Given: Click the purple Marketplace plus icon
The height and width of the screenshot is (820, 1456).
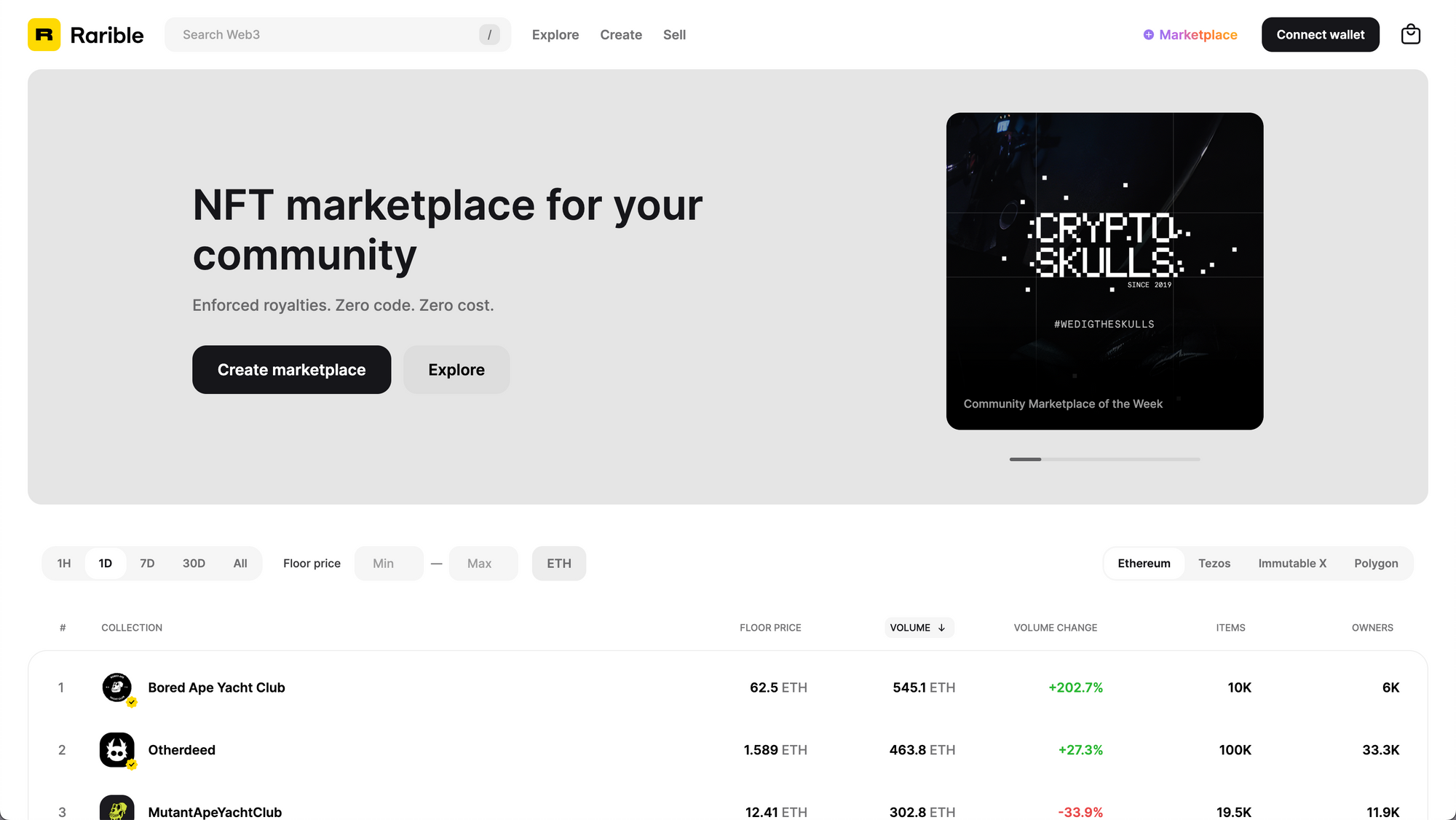Looking at the screenshot, I should (1148, 35).
